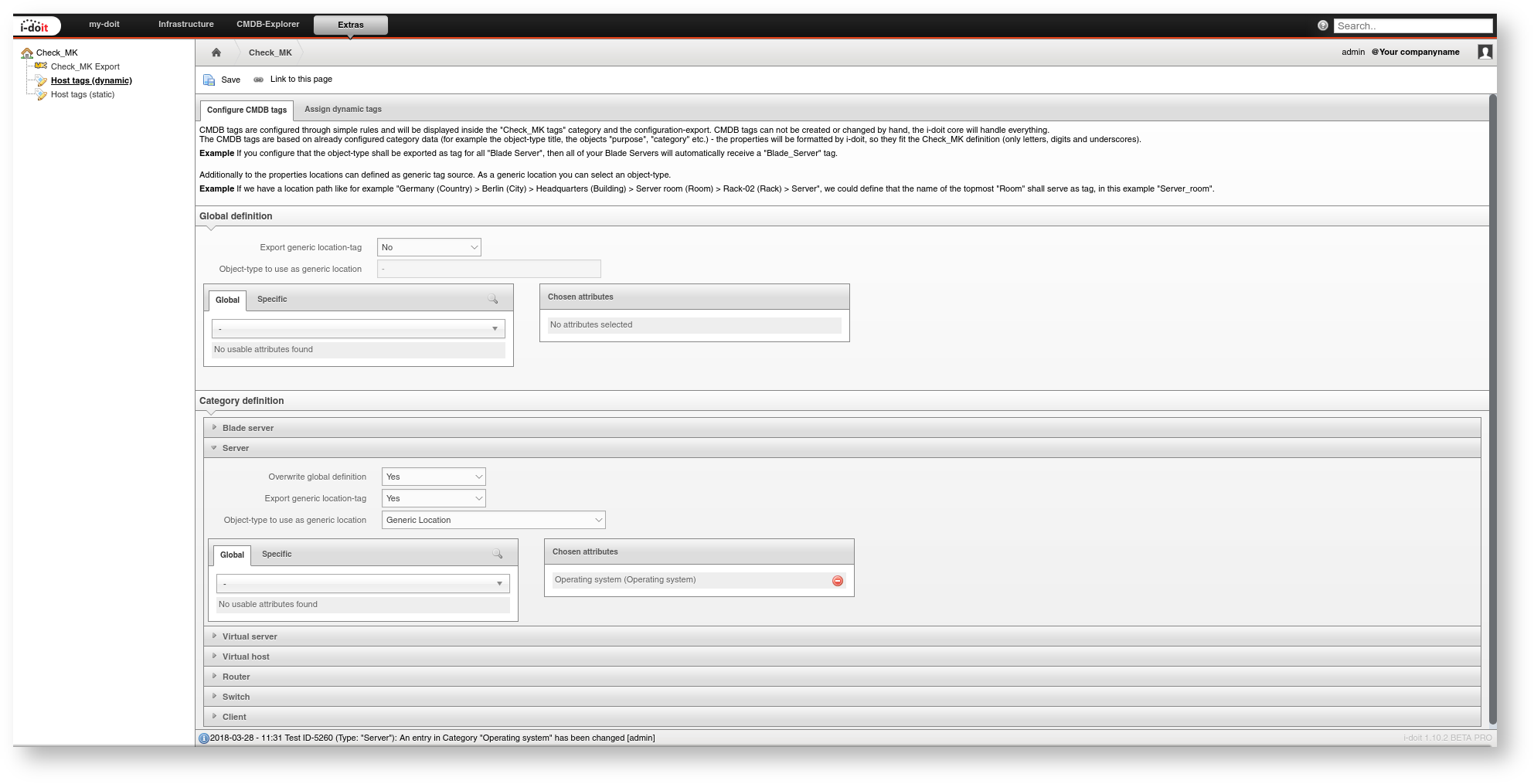Image resolution: width=1534 pixels, height=784 pixels.
Task: Click the status bar log message
Action: pos(433,738)
